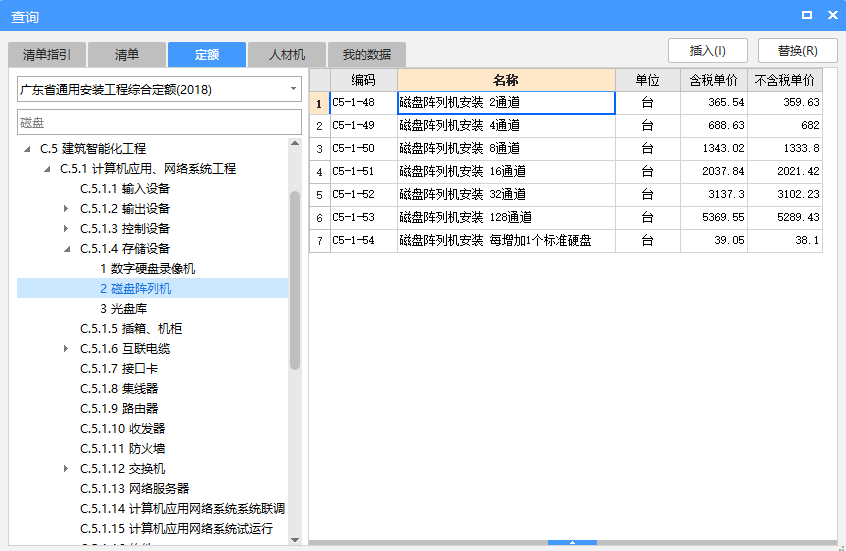Screen dimensions: 846x551
Task: Click price cell 5289.43
Action: pos(784,217)
